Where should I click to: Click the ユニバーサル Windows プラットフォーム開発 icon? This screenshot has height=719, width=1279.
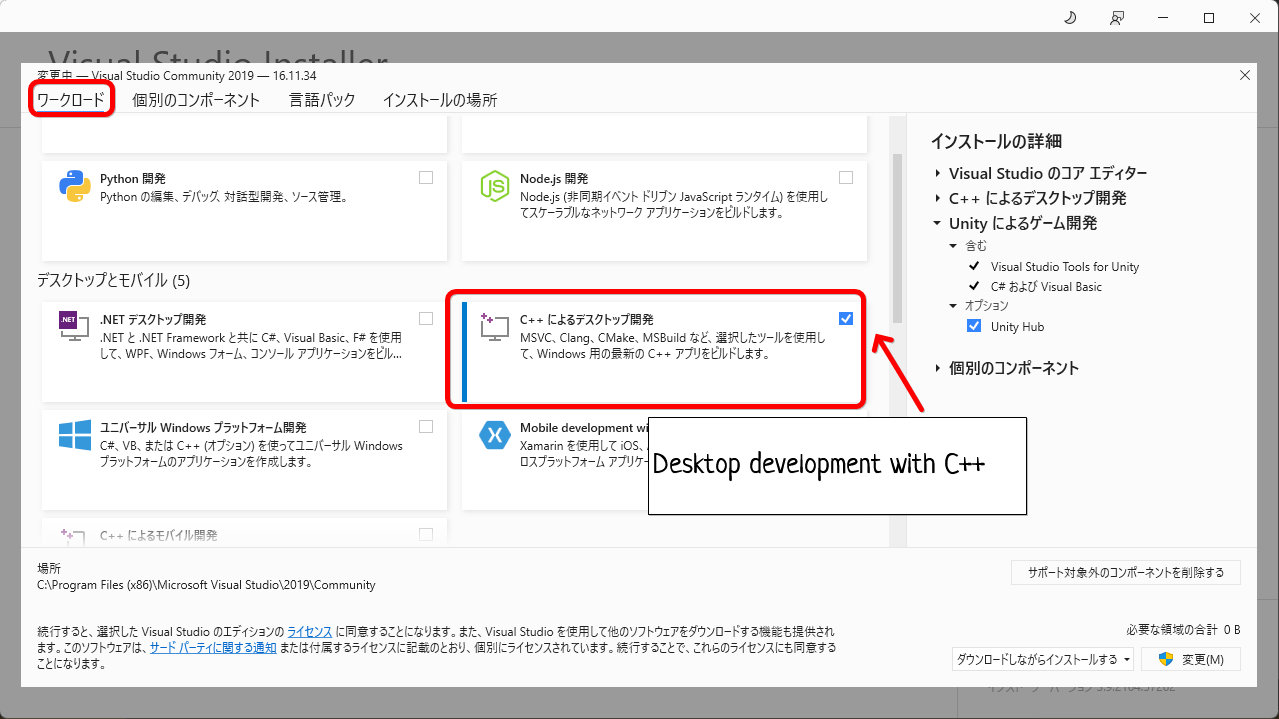[75, 434]
